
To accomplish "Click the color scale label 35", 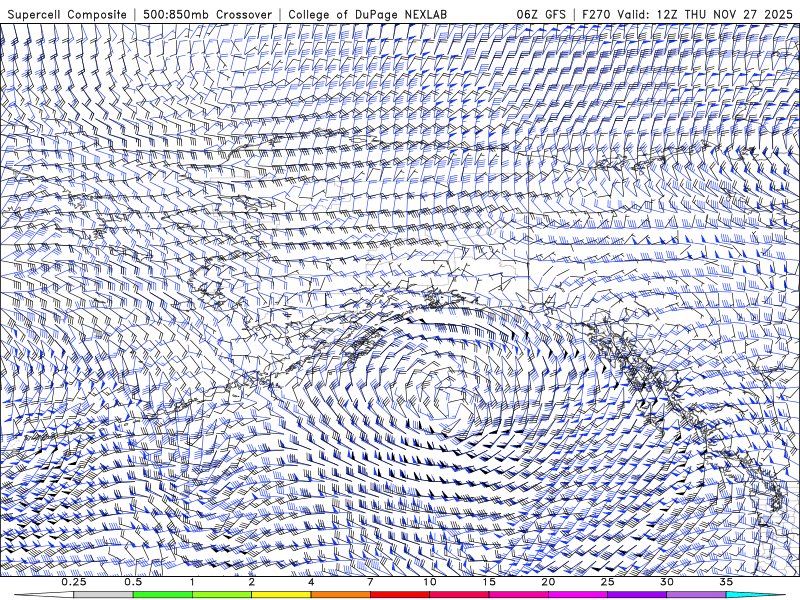I will tap(726, 582).
